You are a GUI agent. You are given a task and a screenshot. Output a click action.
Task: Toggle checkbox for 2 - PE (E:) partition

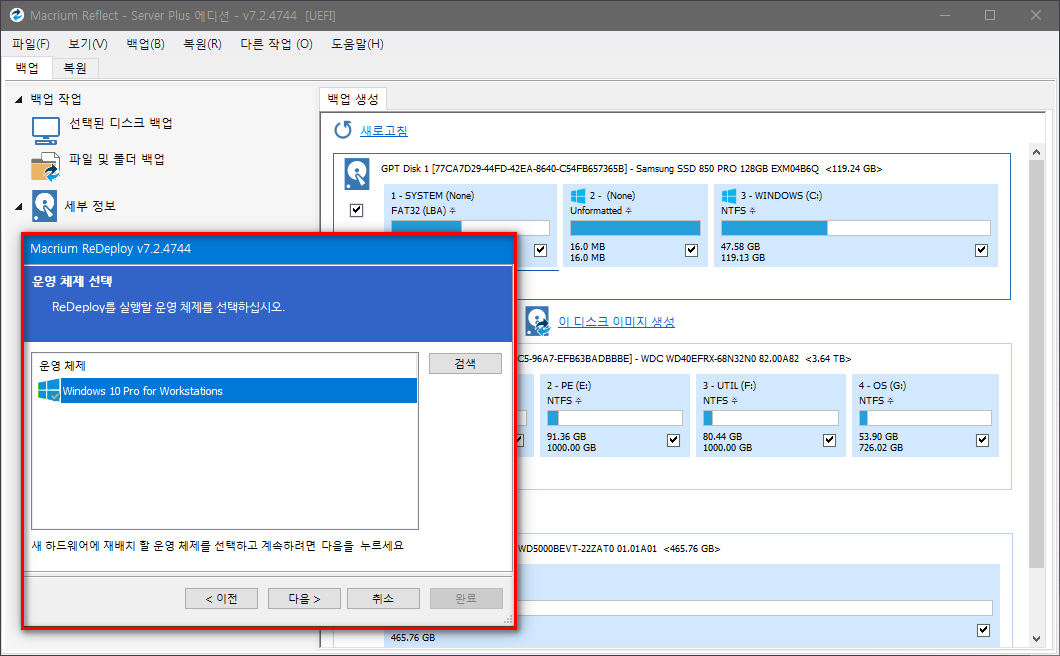tap(673, 440)
